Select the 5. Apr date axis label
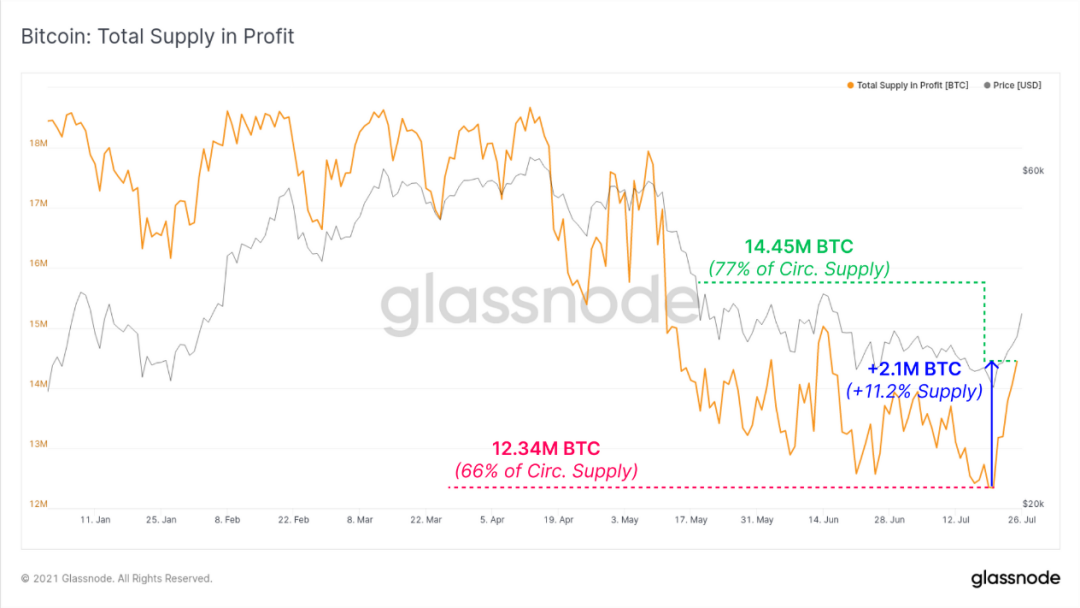 pos(492,520)
